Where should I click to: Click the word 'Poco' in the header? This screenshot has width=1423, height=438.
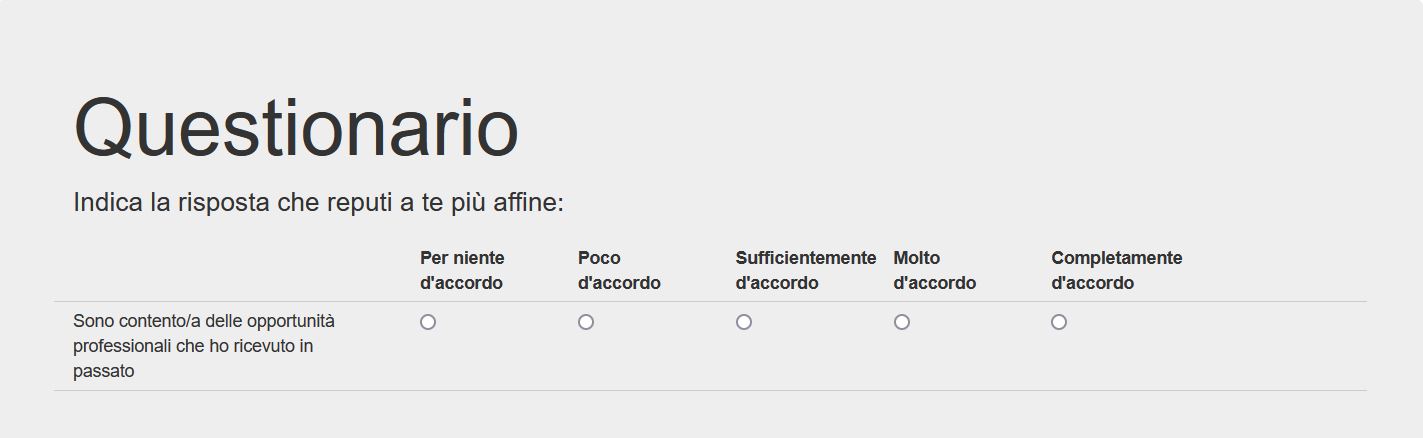(599, 258)
